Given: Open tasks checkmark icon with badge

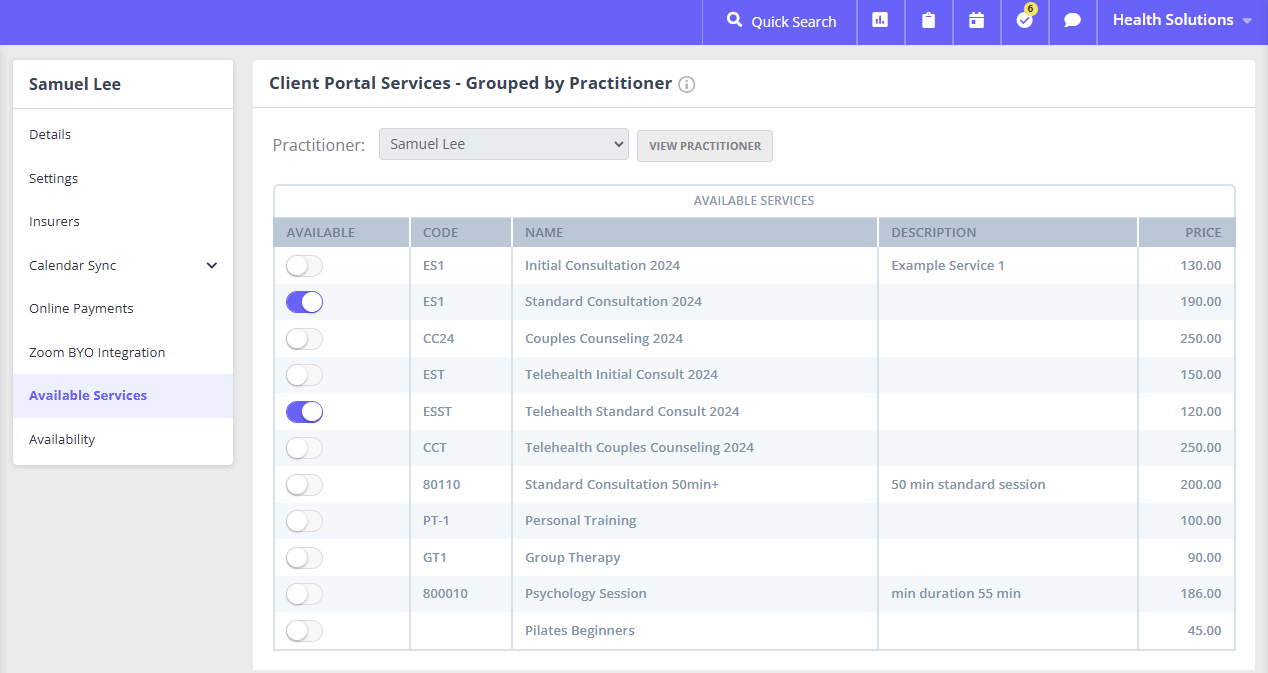Looking at the screenshot, I should 1024,21.
